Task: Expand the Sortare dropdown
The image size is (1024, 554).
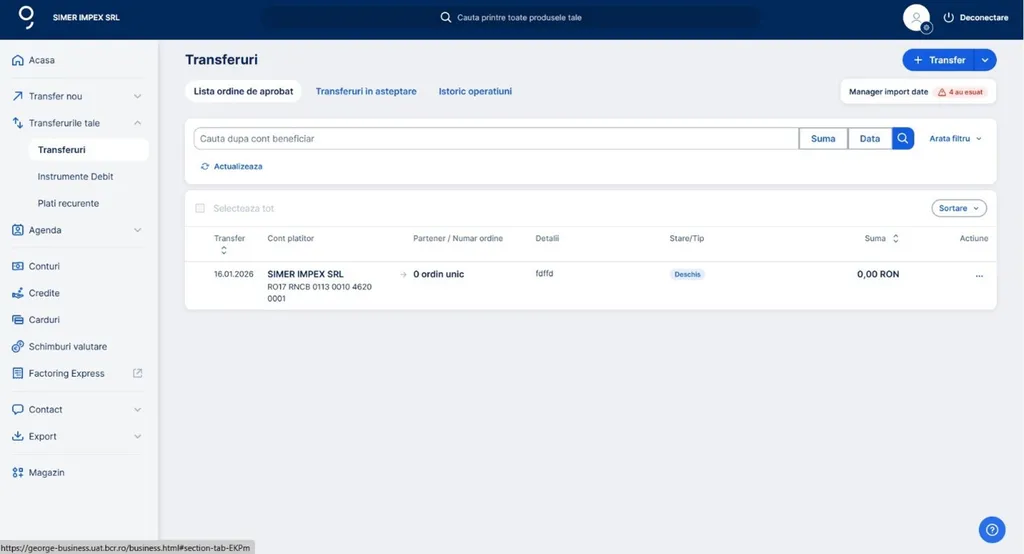Action: click(958, 208)
